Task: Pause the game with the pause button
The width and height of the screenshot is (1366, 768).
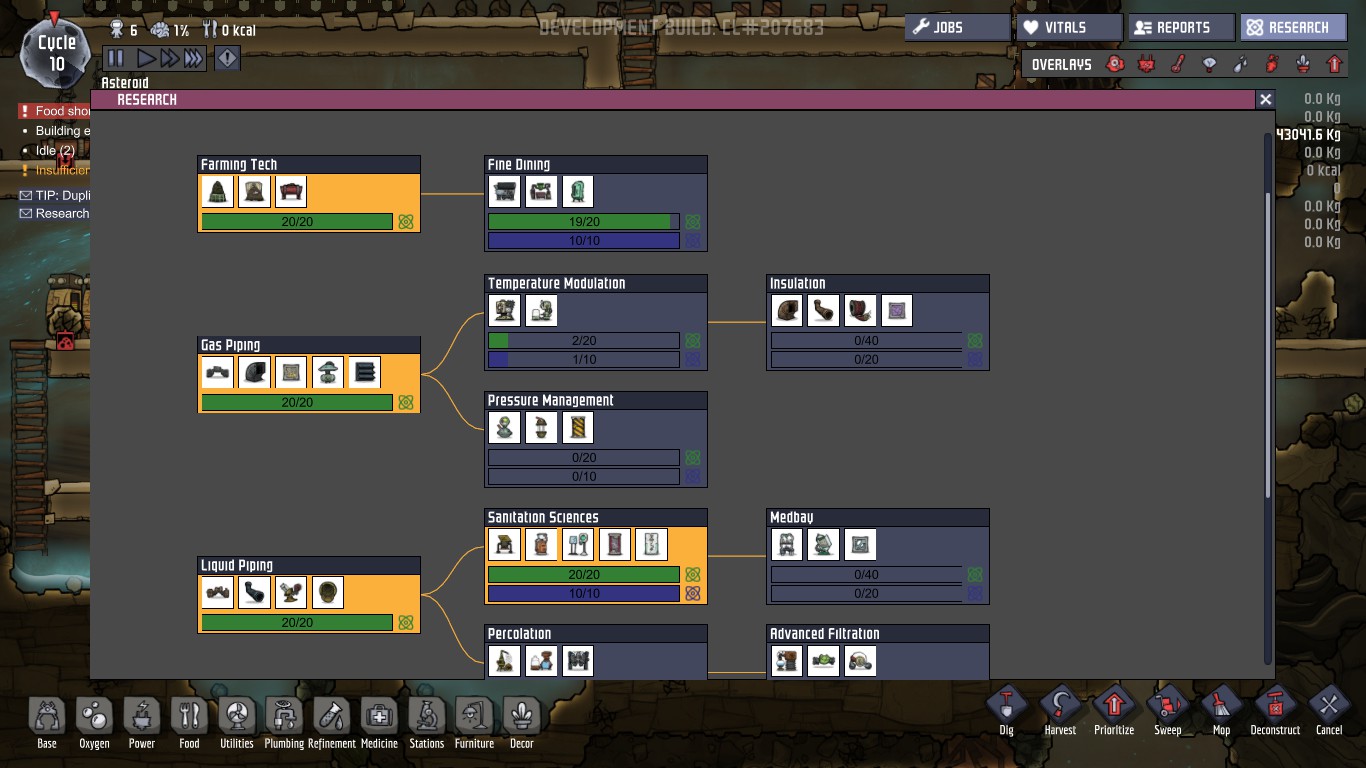Action: pos(116,58)
